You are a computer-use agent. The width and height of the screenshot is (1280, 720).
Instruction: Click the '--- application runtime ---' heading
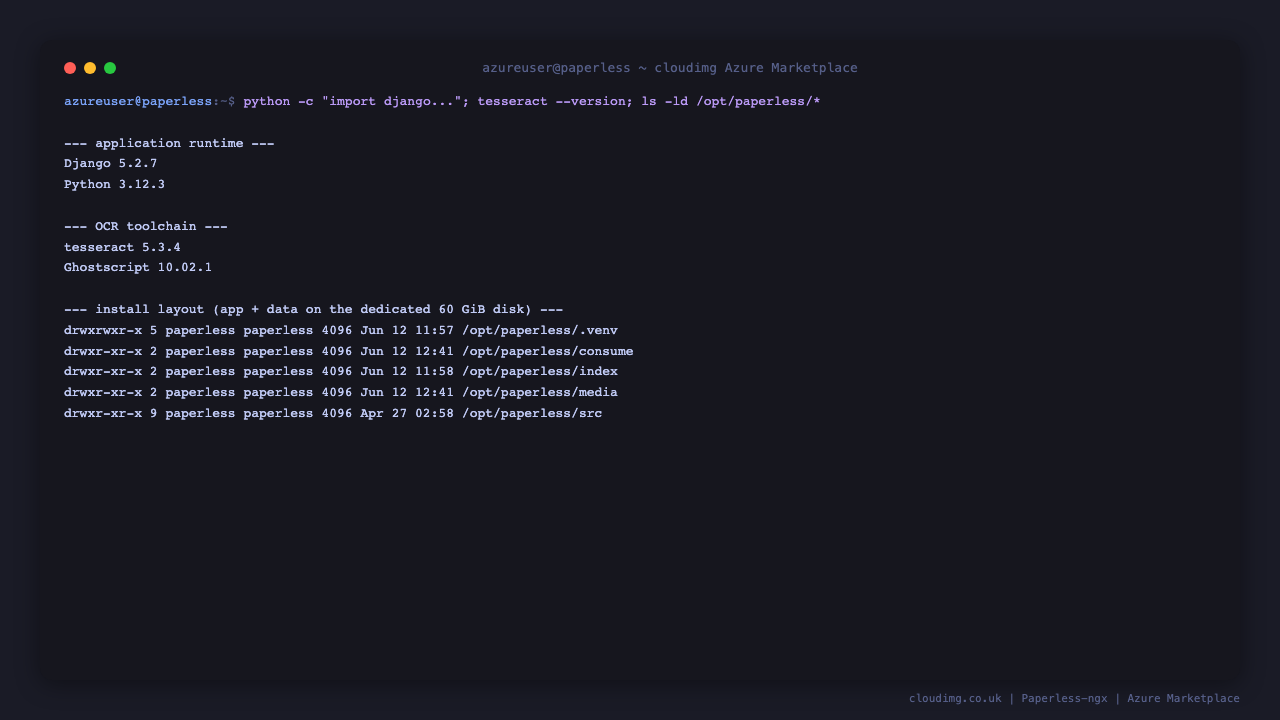pos(169,143)
